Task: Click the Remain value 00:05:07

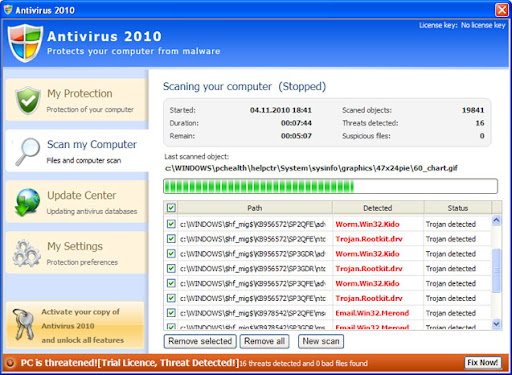Action: (x=296, y=136)
